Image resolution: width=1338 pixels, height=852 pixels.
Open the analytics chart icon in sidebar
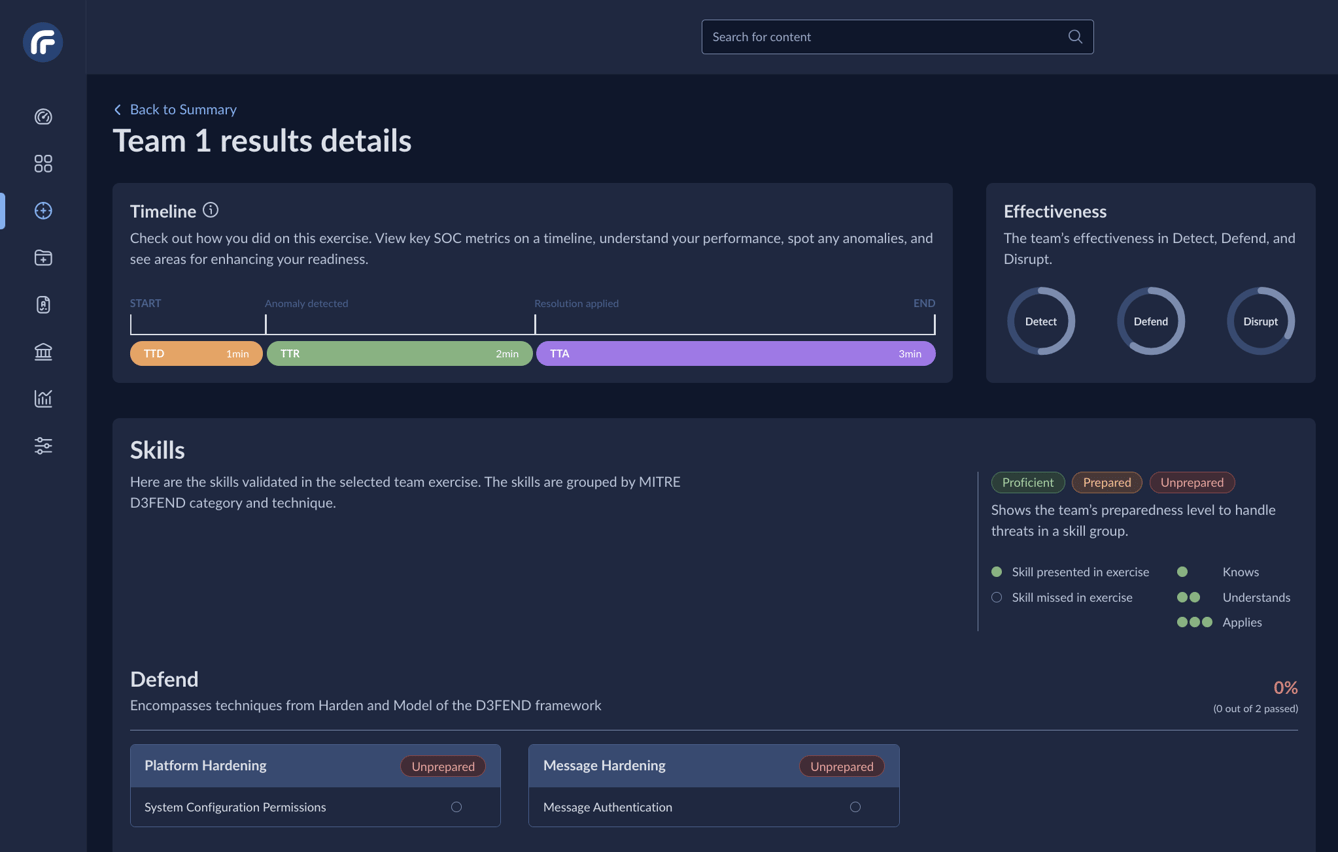coord(42,398)
